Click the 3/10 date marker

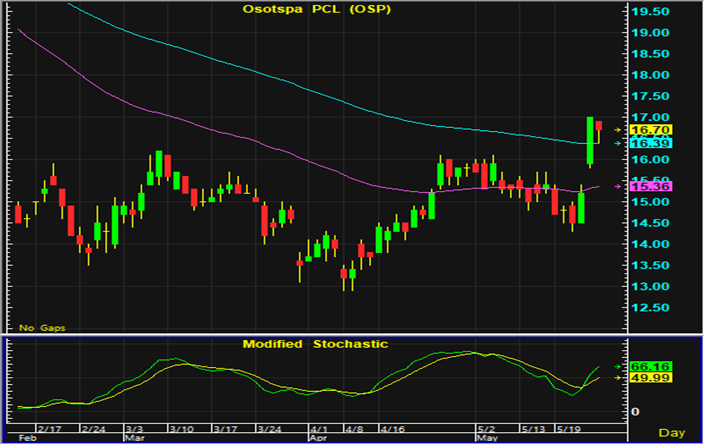(182, 429)
